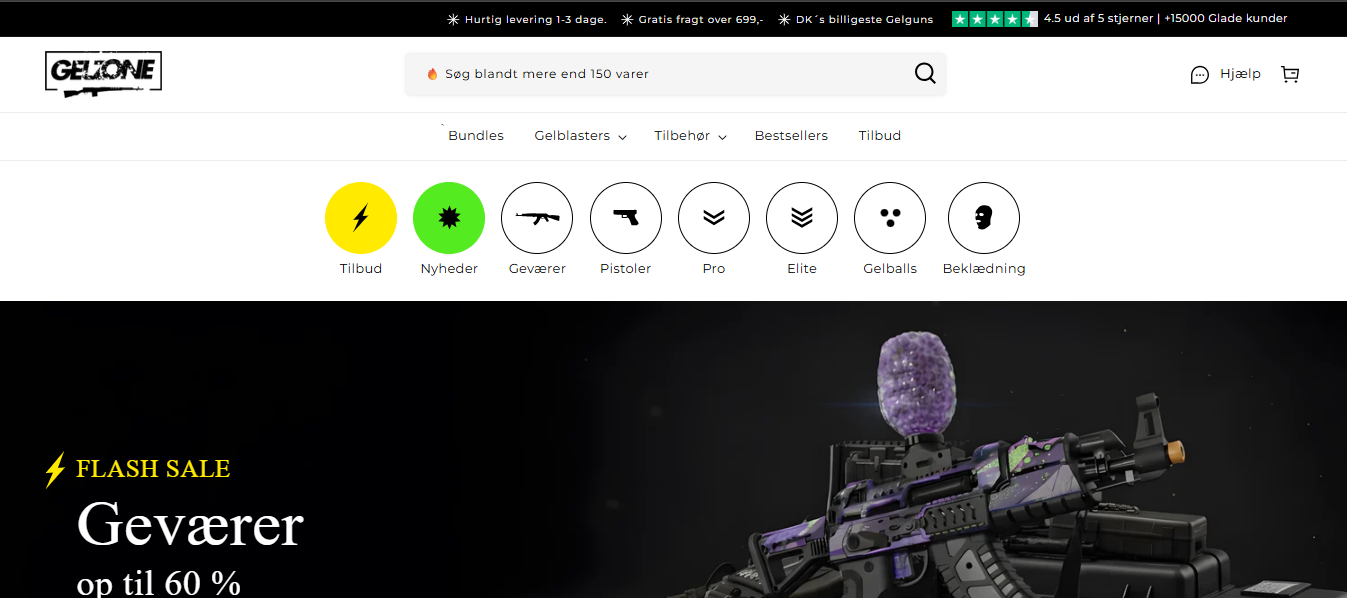Select the Beklædning balaclava category icon
Screen dimensions: 1347x598
(983, 218)
